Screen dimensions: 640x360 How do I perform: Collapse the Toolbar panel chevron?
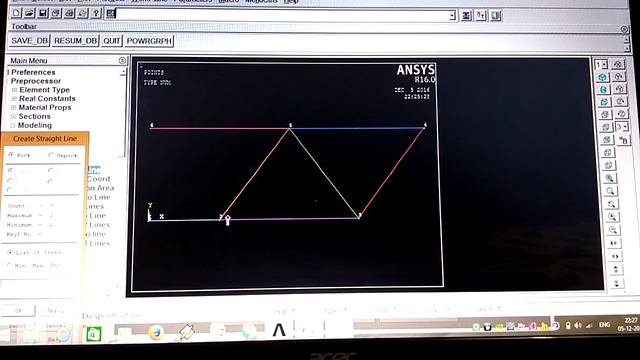click(624, 29)
